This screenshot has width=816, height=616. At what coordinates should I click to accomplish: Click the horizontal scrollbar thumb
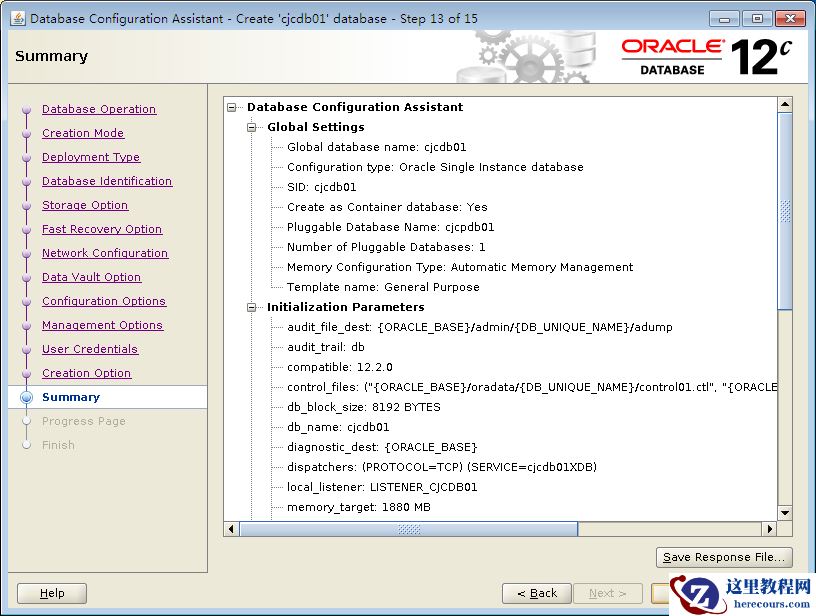pyautogui.click(x=409, y=529)
